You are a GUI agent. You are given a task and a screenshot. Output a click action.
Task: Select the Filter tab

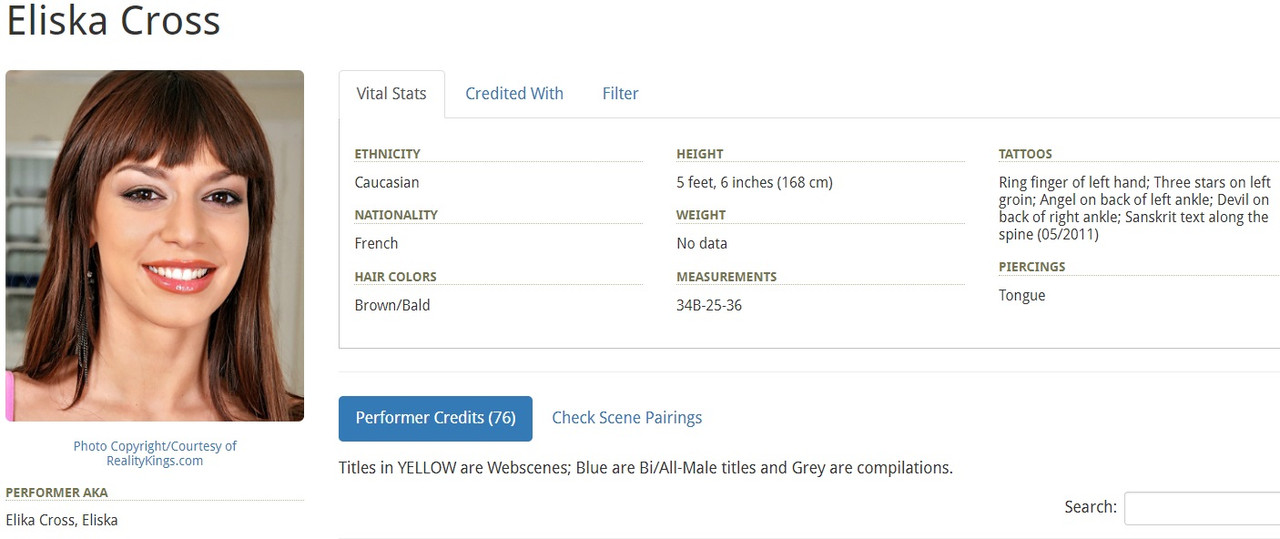point(620,94)
